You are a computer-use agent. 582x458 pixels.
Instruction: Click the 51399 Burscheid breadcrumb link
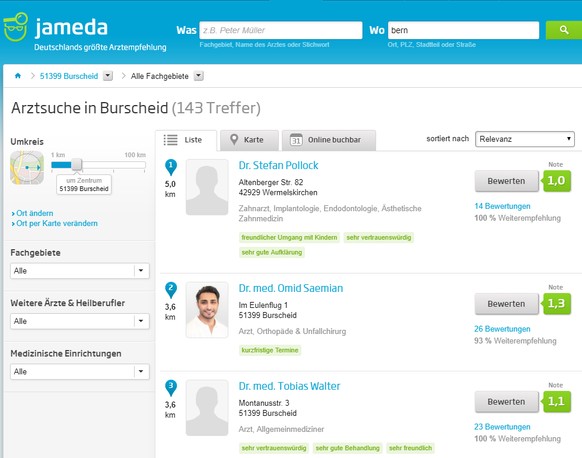click(x=69, y=76)
